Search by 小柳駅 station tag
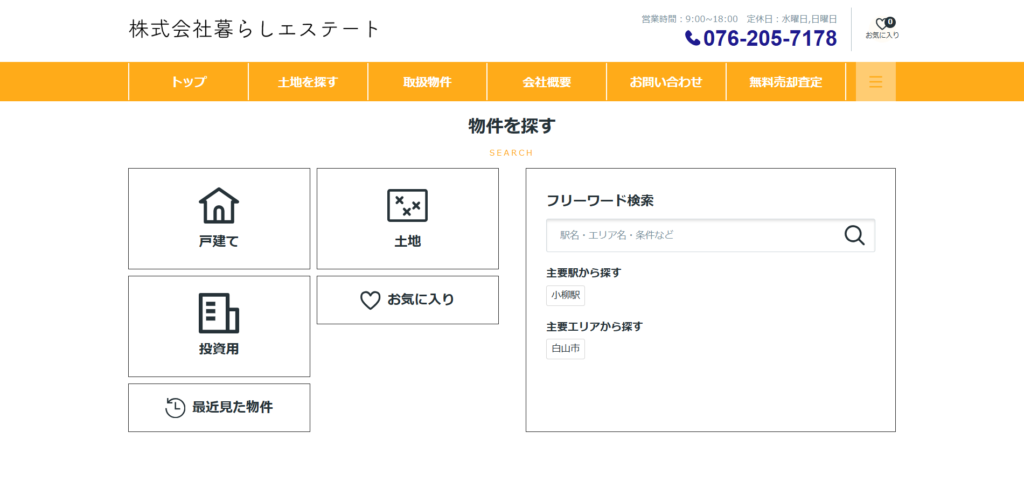Image resolution: width=1024 pixels, height=481 pixels. click(x=566, y=295)
